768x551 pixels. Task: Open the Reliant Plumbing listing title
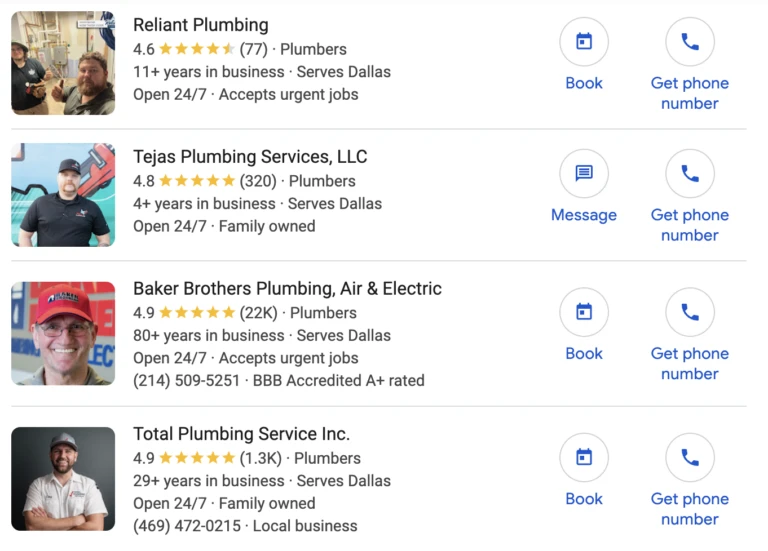pyautogui.click(x=201, y=25)
